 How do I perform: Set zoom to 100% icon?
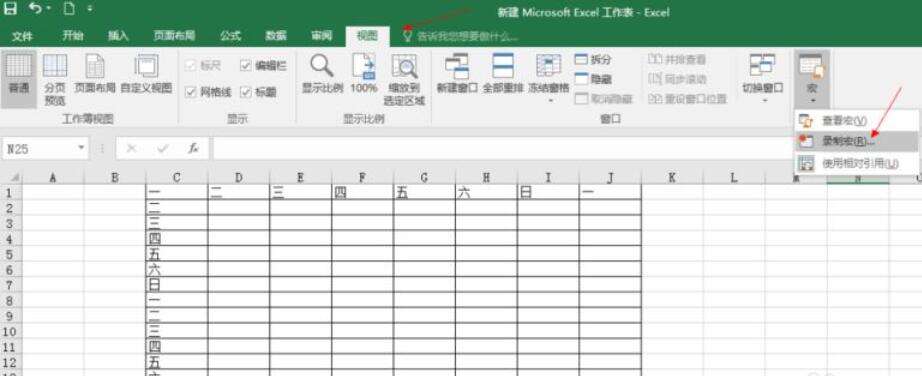(x=363, y=75)
